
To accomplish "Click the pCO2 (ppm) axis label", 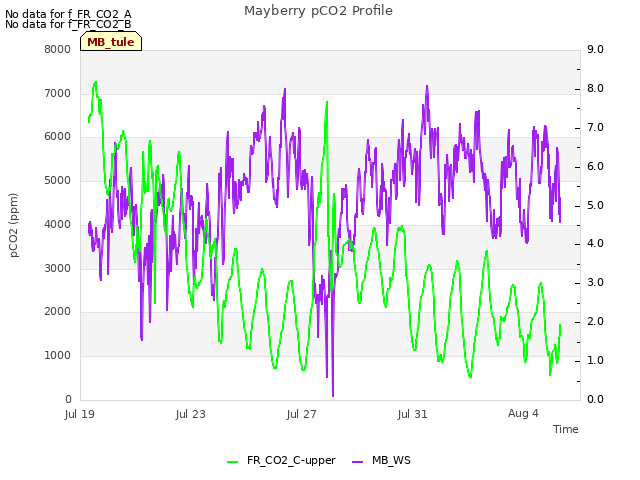I will pyautogui.click(x=14, y=225).
